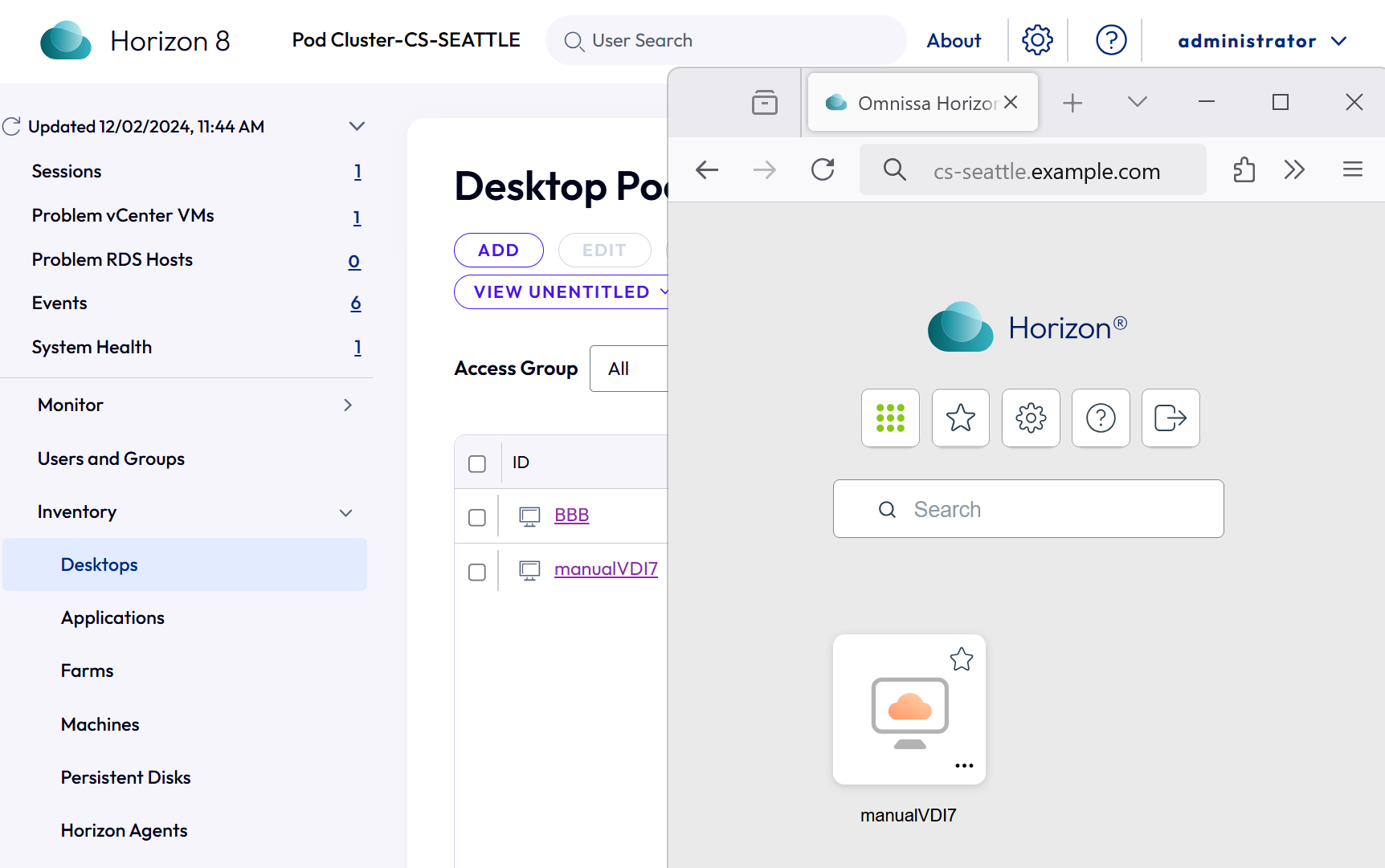Show more browser toolbar tools chevrons
The height and width of the screenshot is (868, 1385).
[1294, 170]
